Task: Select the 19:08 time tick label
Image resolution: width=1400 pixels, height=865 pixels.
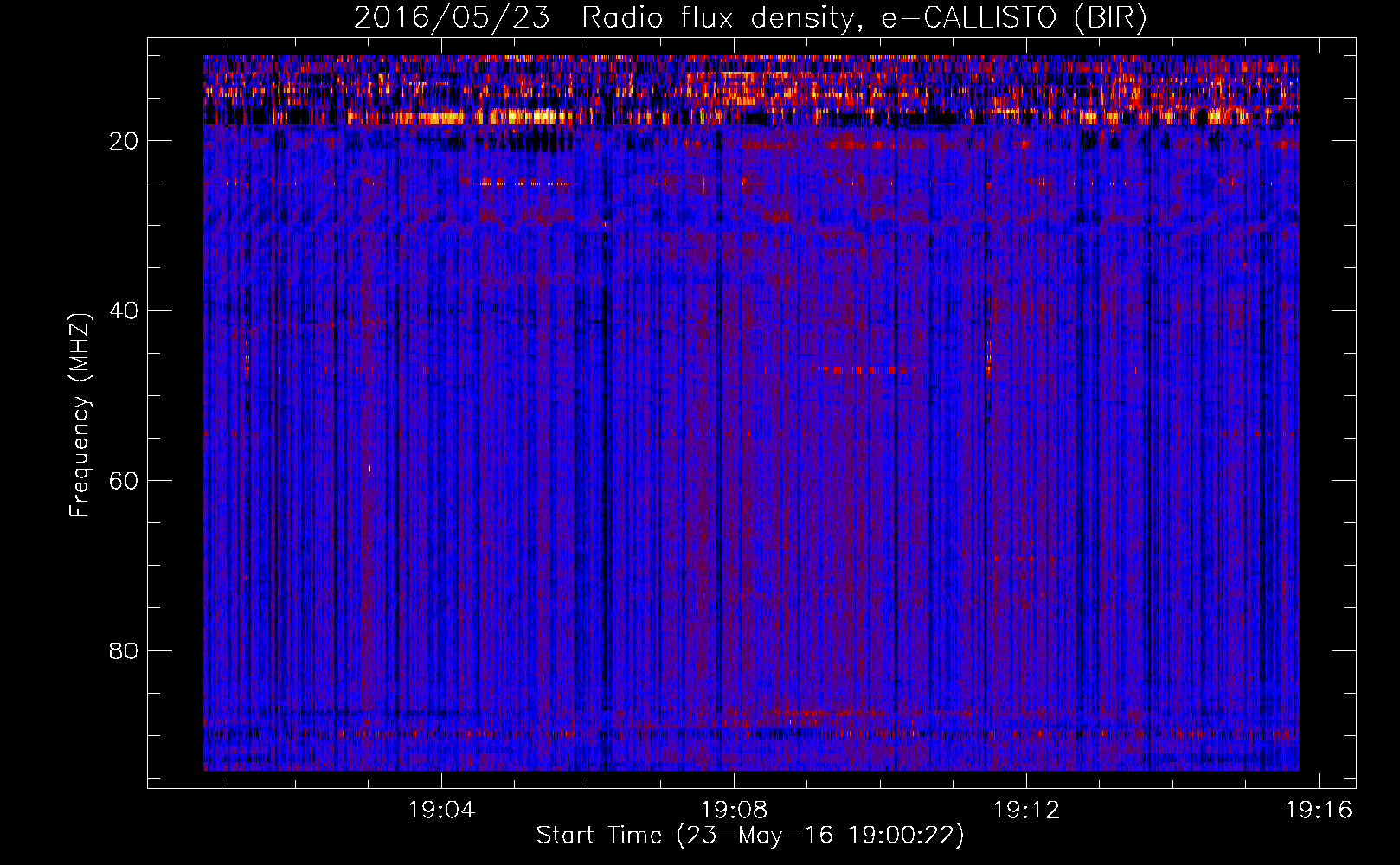Action: pos(734,811)
